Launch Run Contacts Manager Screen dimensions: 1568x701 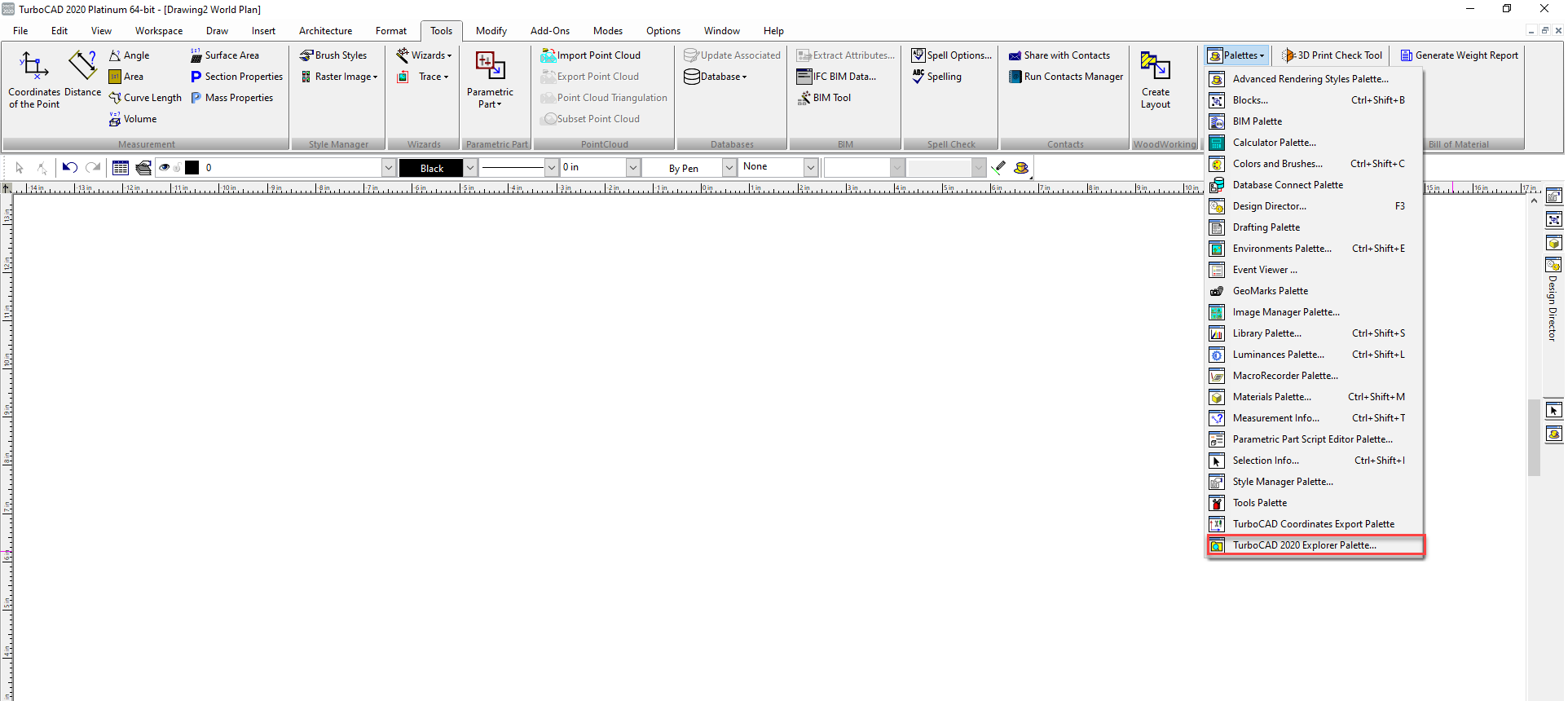point(1066,77)
